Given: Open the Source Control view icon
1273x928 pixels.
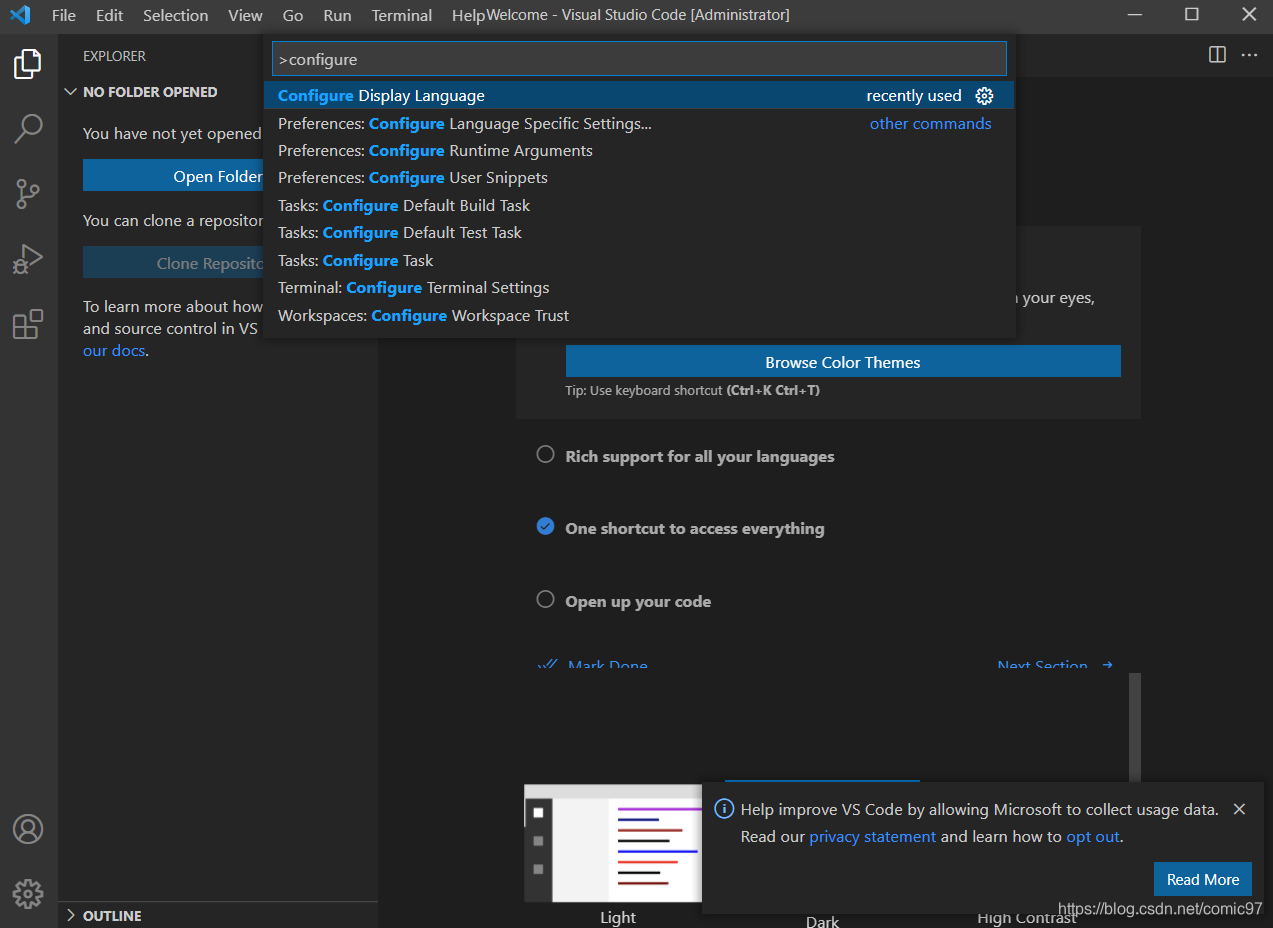Looking at the screenshot, I should pos(28,194).
